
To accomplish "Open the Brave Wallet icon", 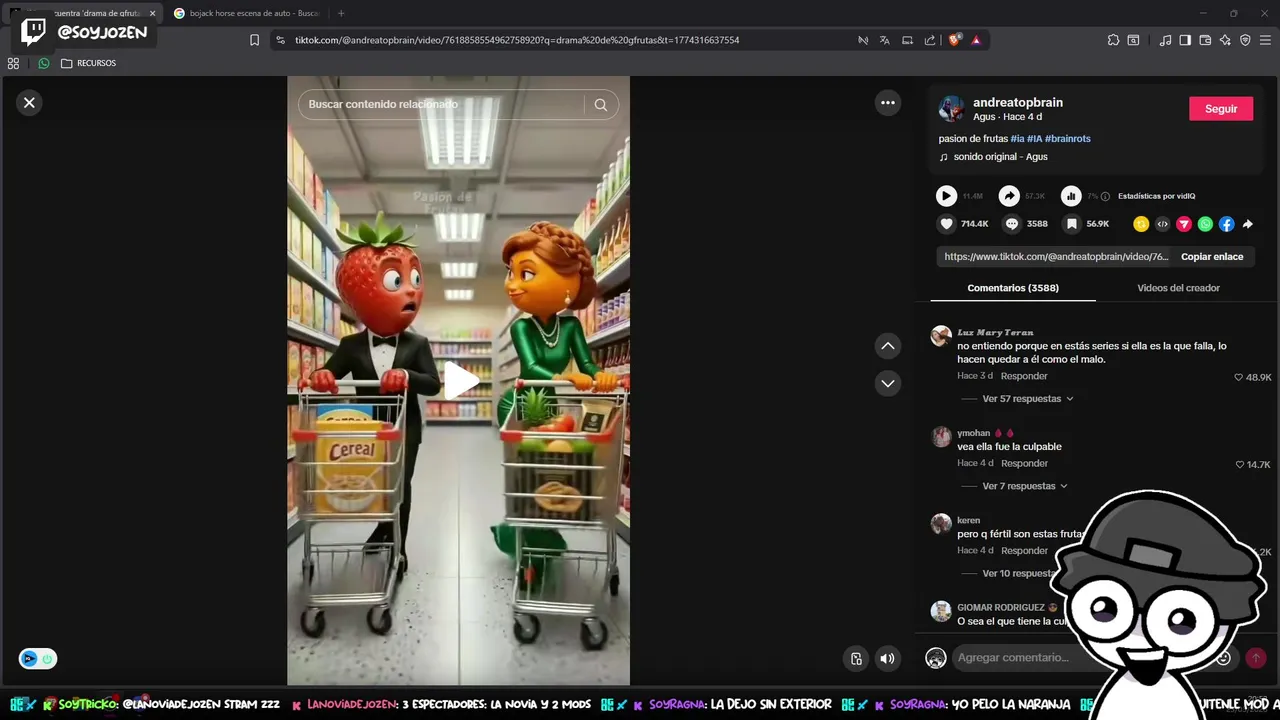I will (x=1205, y=40).
